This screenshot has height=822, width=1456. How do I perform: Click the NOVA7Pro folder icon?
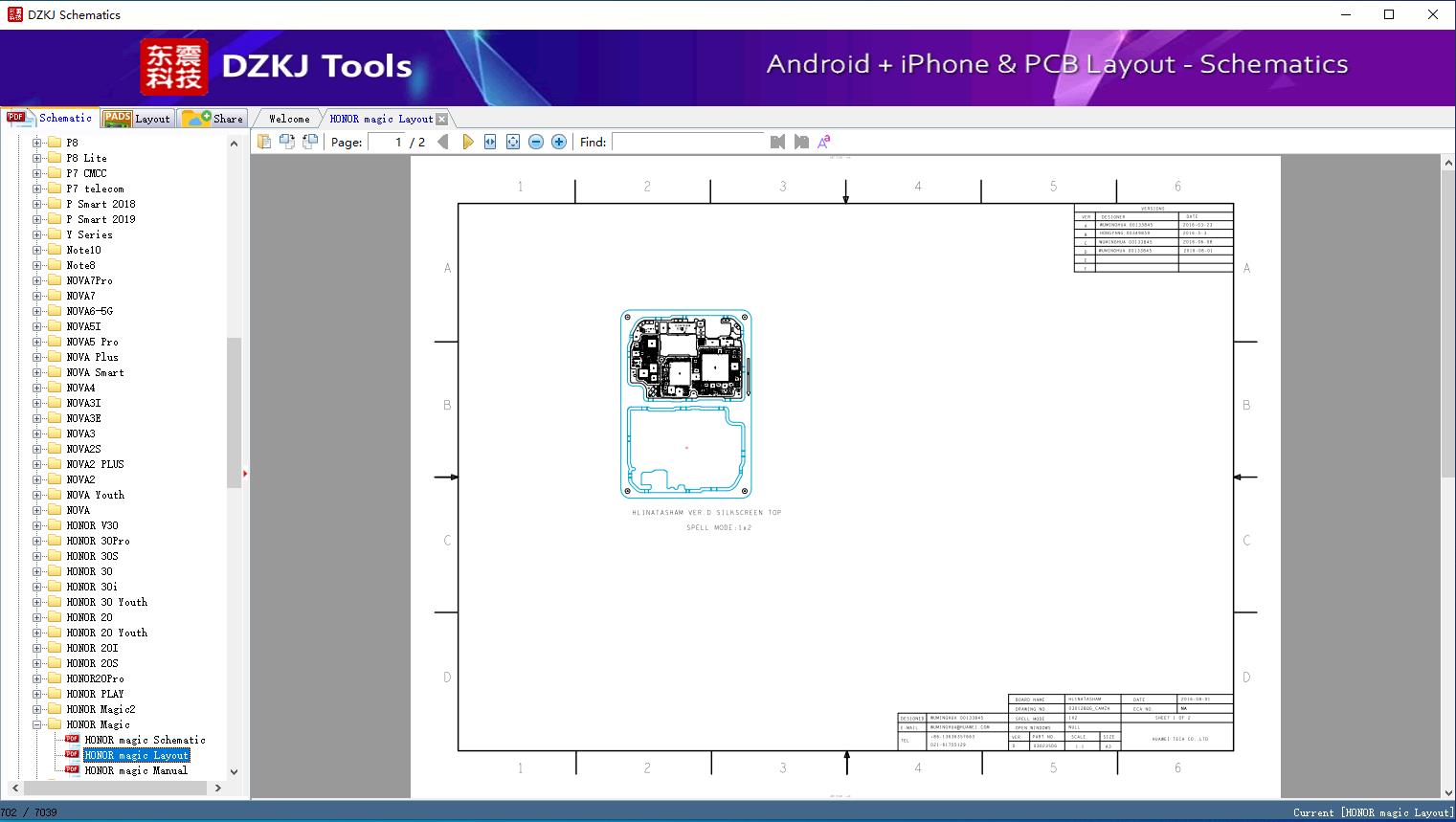[x=55, y=280]
